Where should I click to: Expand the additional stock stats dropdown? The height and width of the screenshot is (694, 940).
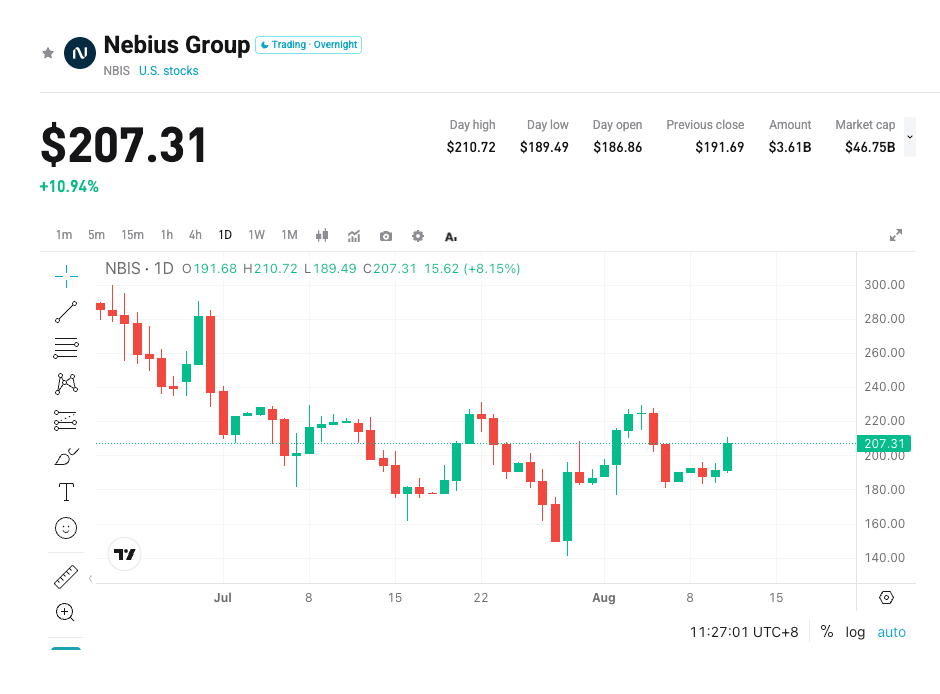click(x=909, y=137)
